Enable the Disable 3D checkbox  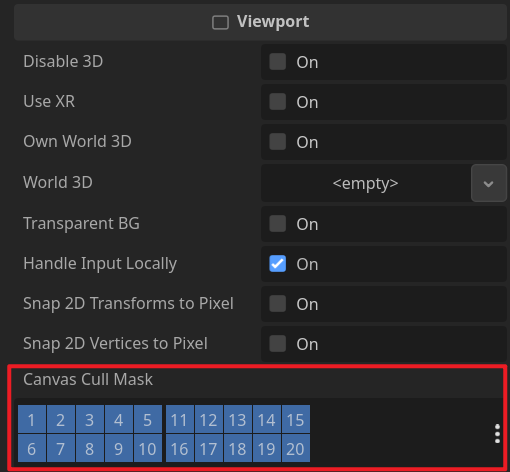(277, 62)
